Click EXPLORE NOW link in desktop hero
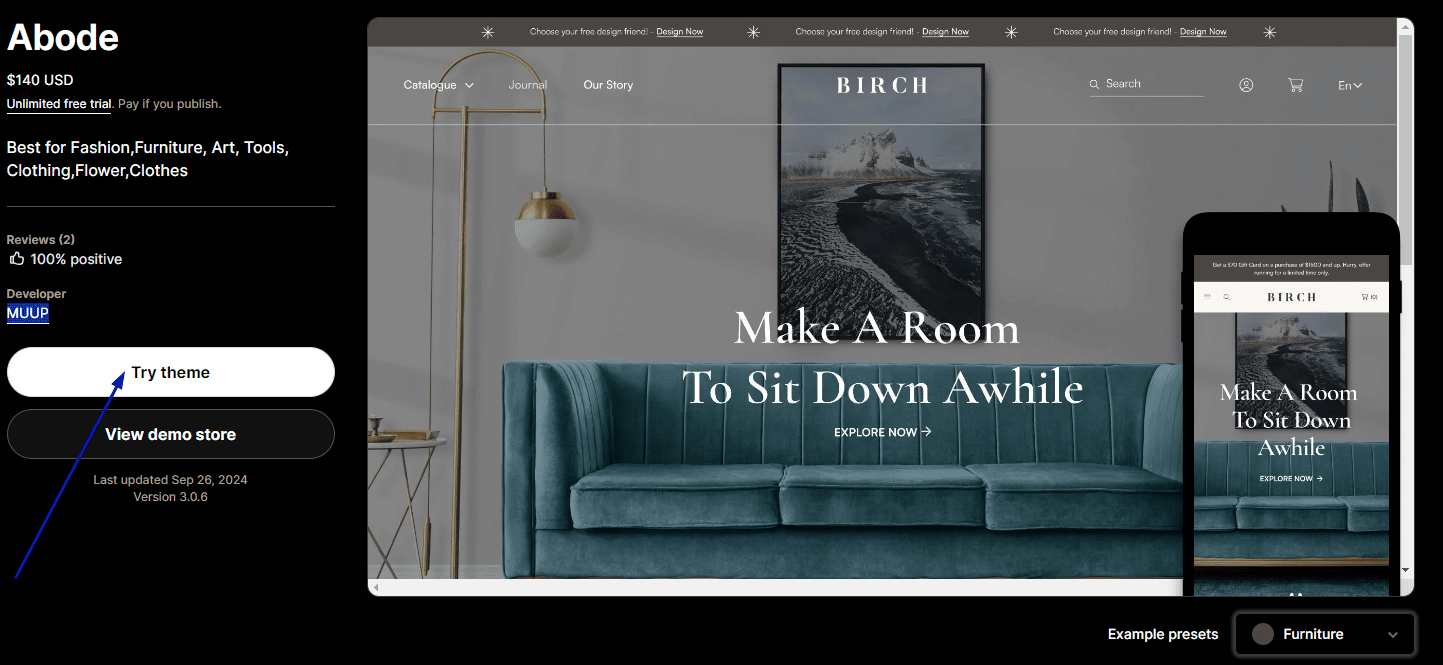Viewport: 1443px width, 665px height. pyautogui.click(x=883, y=432)
